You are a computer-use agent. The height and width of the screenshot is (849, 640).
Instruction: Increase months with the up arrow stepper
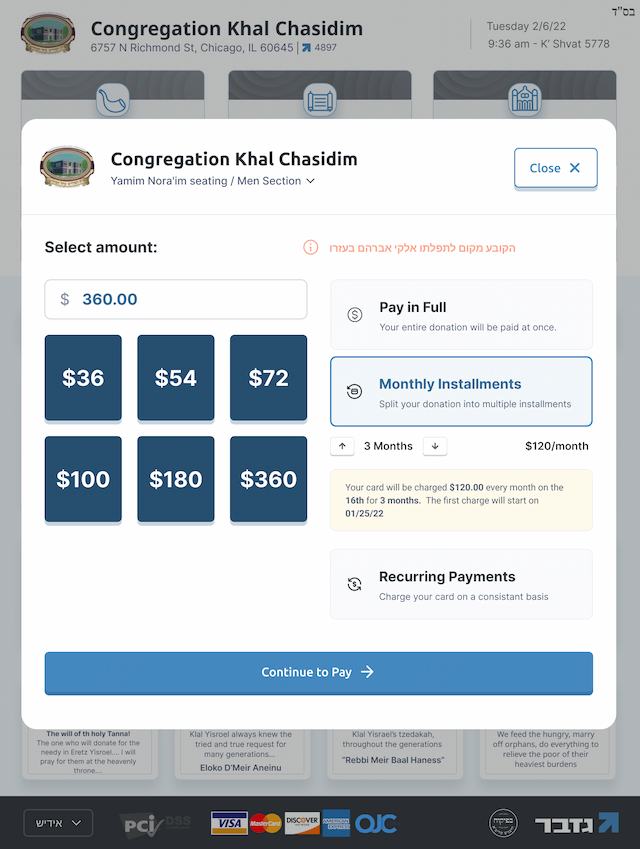pos(342,446)
